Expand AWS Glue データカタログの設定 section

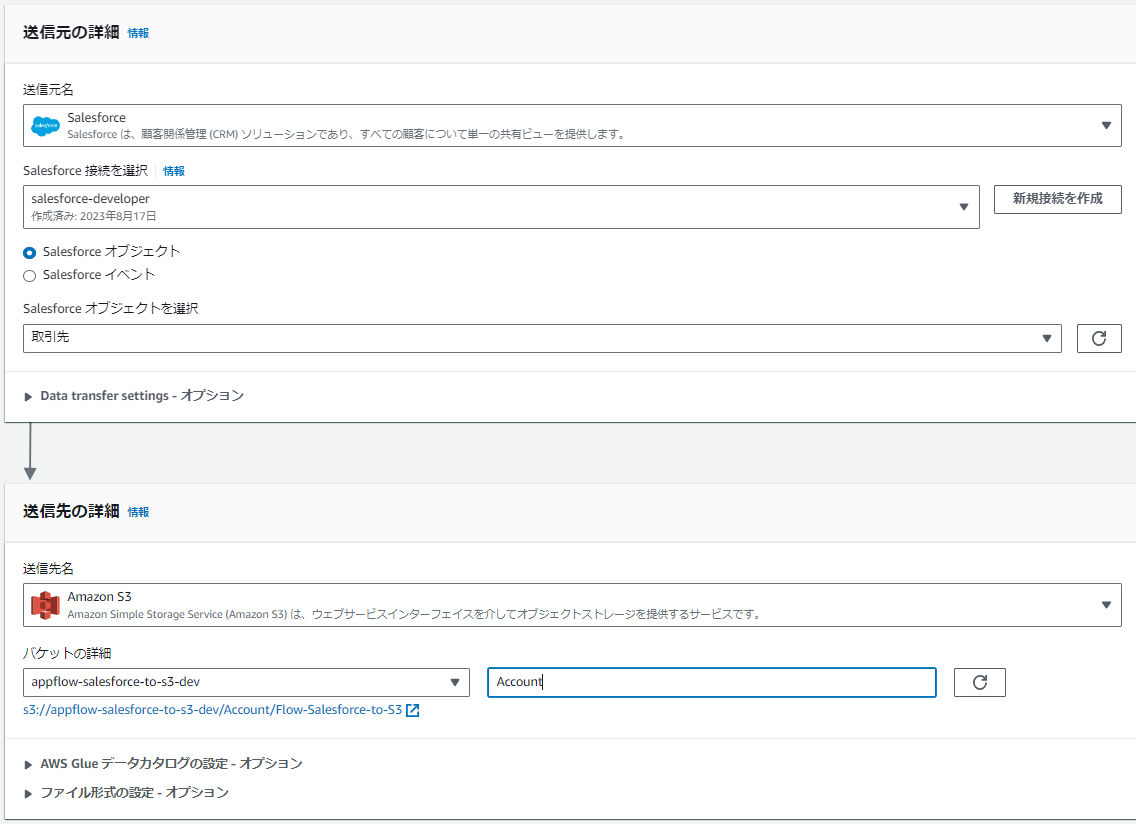click(x=164, y=764)
